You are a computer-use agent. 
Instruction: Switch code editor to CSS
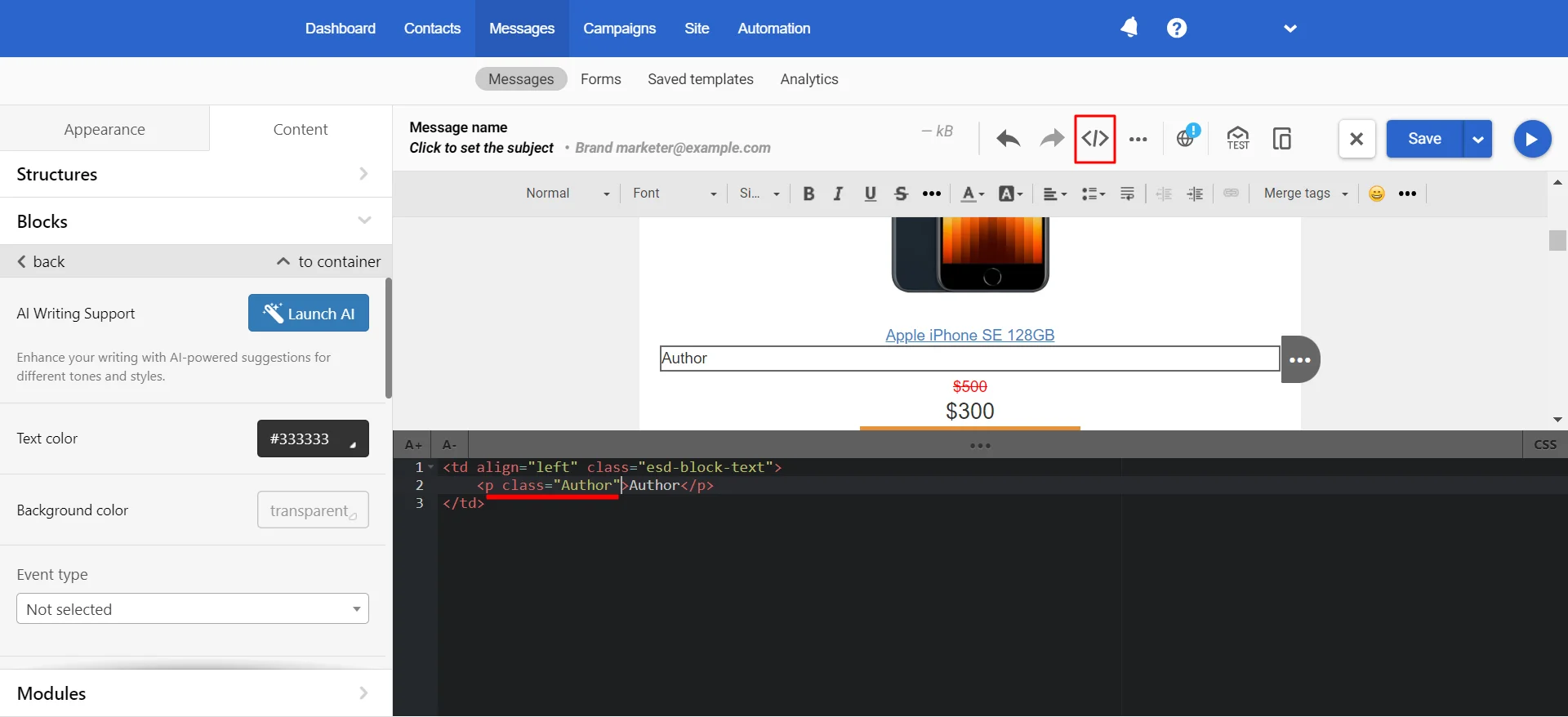coord(1545,445)
